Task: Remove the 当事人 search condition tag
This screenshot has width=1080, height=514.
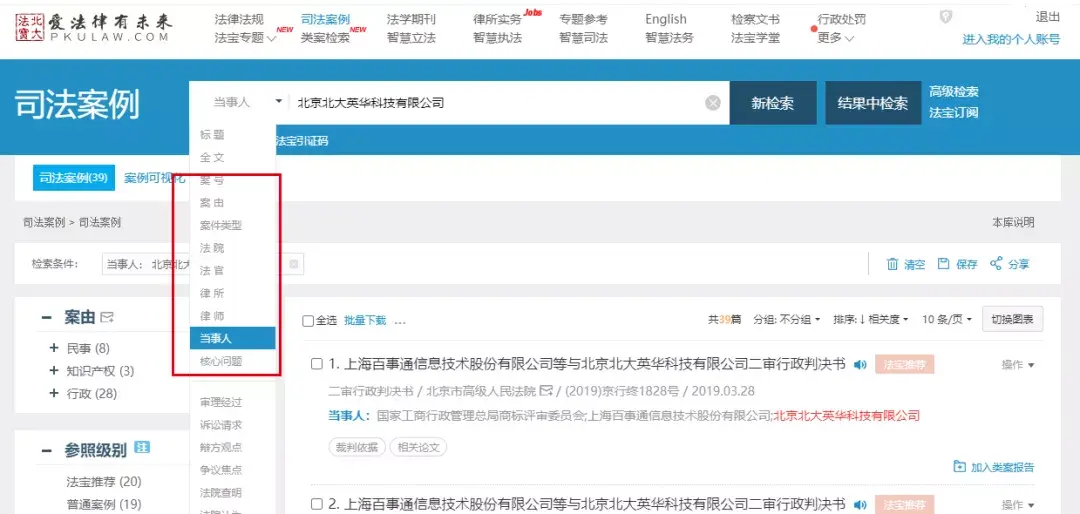Action: click(293, 264)
